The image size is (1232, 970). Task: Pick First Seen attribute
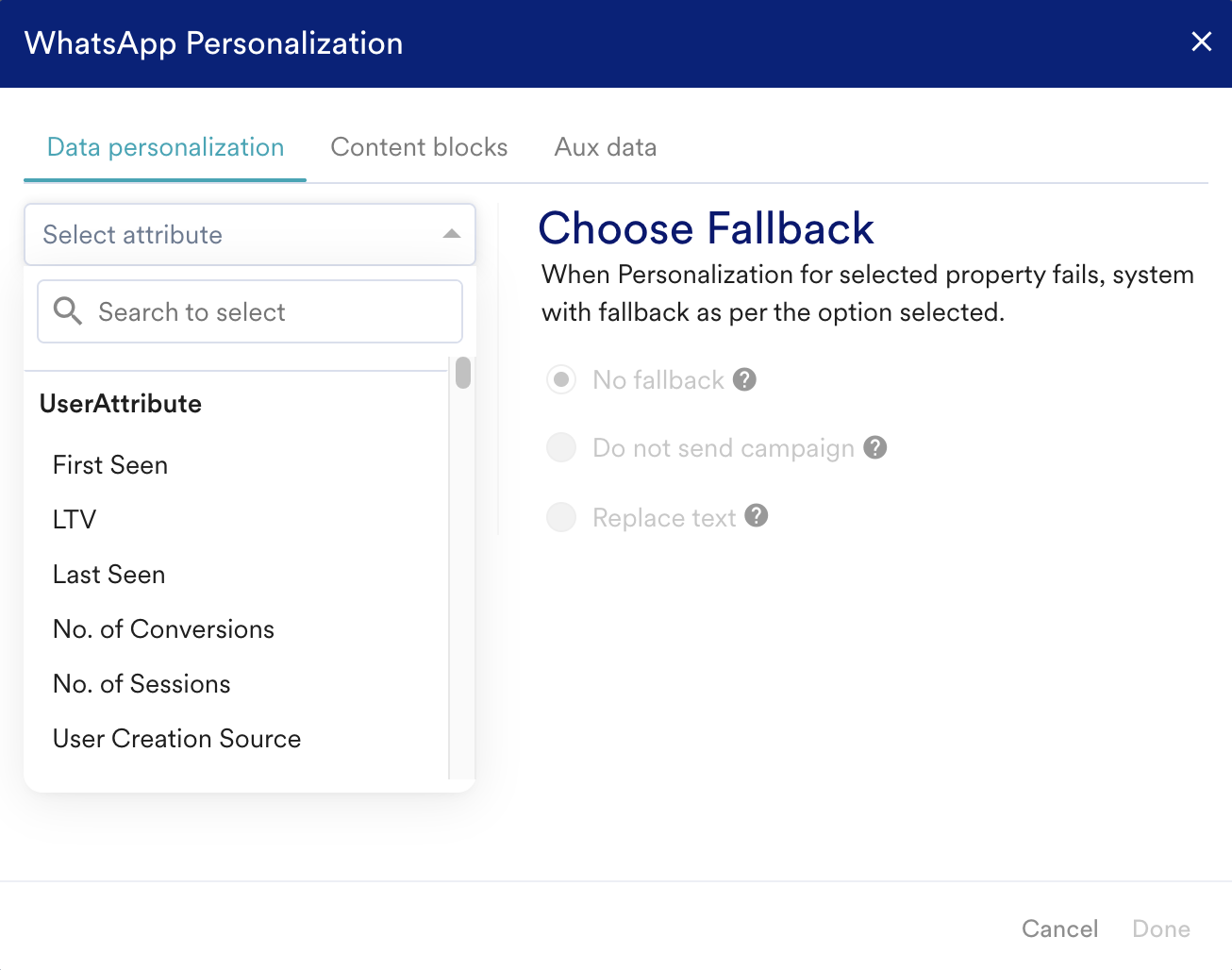(x=110, y=465)
